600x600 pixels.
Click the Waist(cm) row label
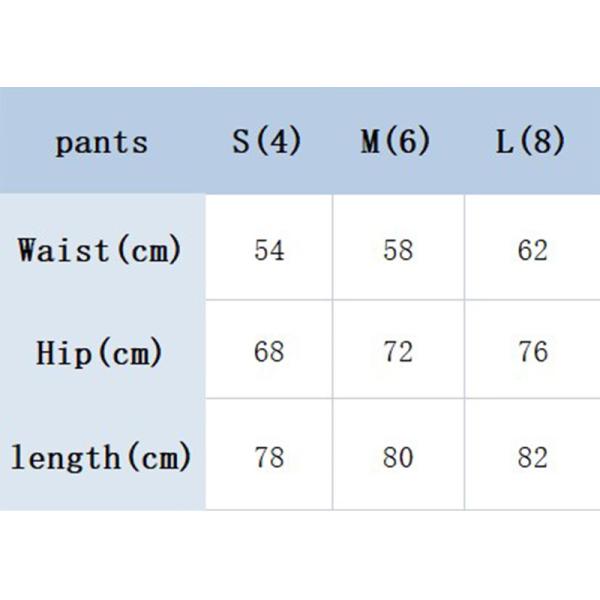(x=100, y=249)
